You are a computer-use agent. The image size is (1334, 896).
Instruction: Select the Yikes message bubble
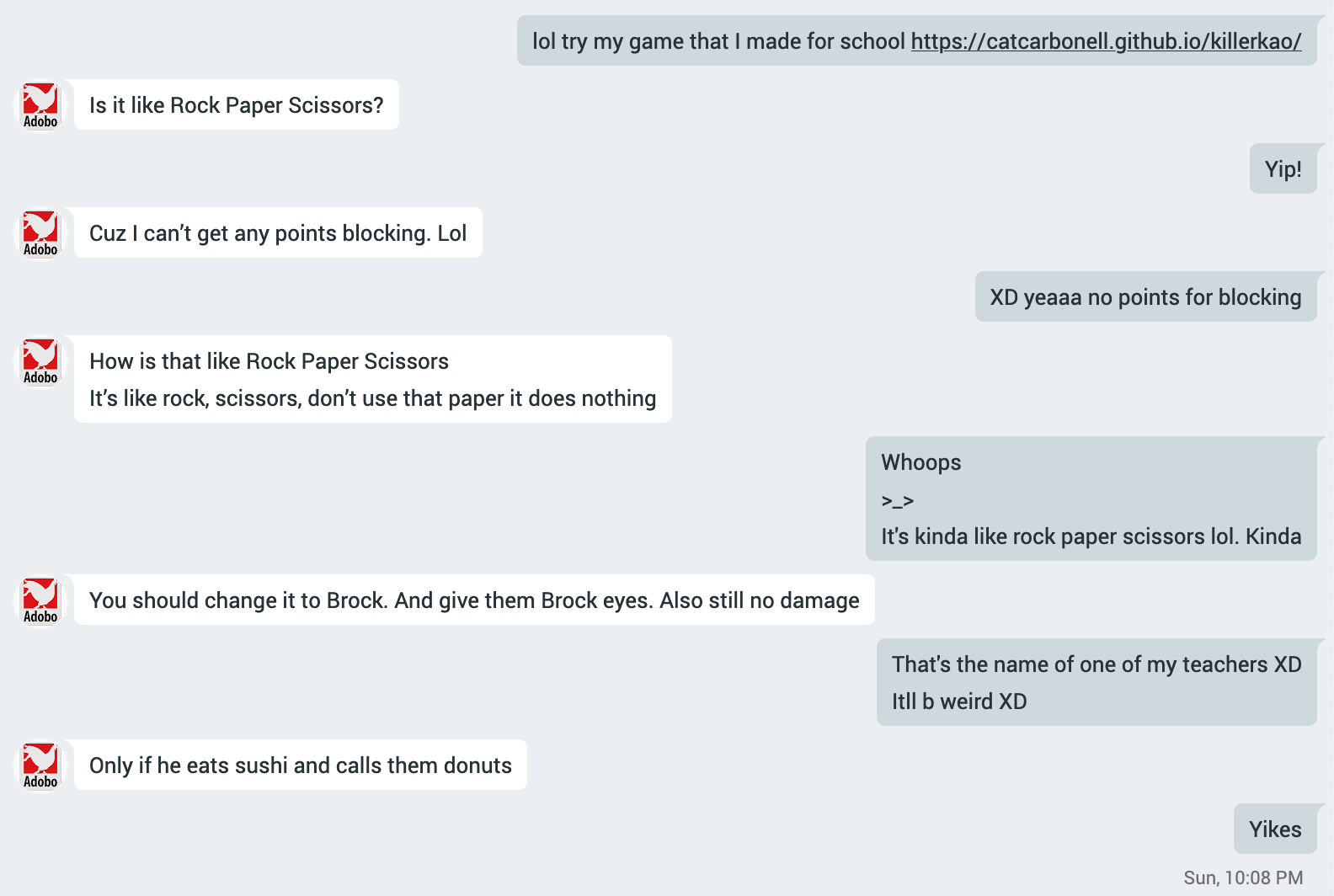(1274, 829)
